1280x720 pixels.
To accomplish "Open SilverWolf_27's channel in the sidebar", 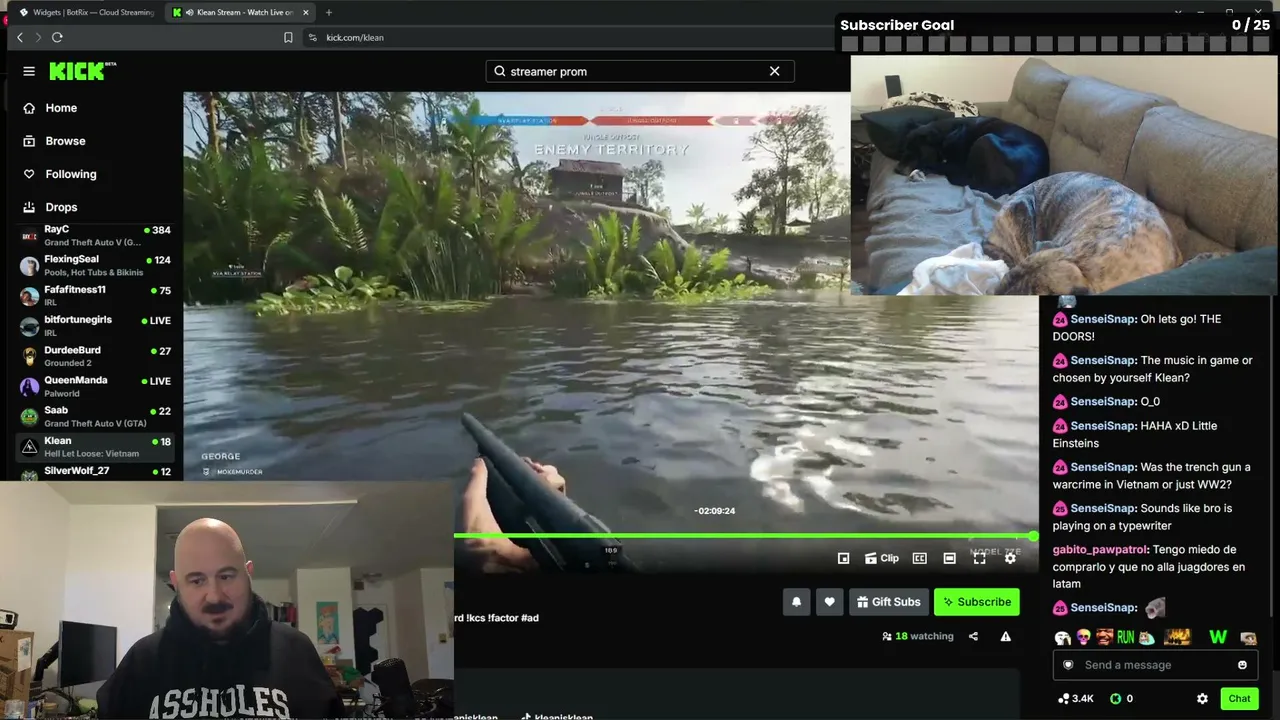I will click(96, 472).
